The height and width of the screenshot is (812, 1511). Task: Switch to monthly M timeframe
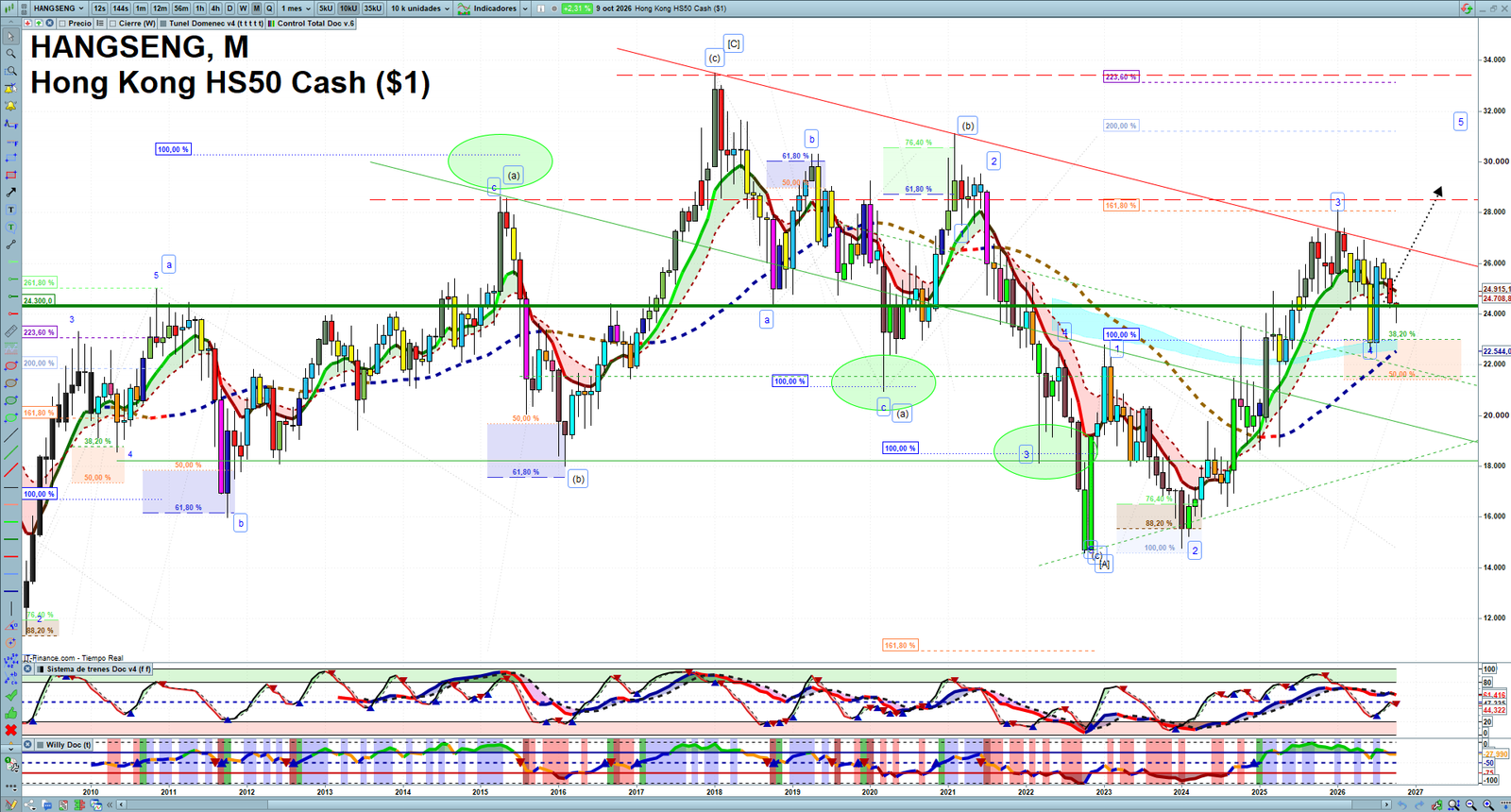point(256,8)
